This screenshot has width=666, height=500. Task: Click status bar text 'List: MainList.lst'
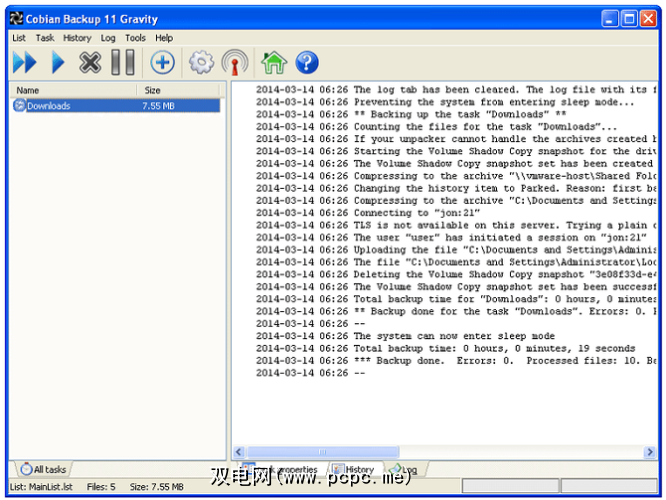(x=41, y=487)
